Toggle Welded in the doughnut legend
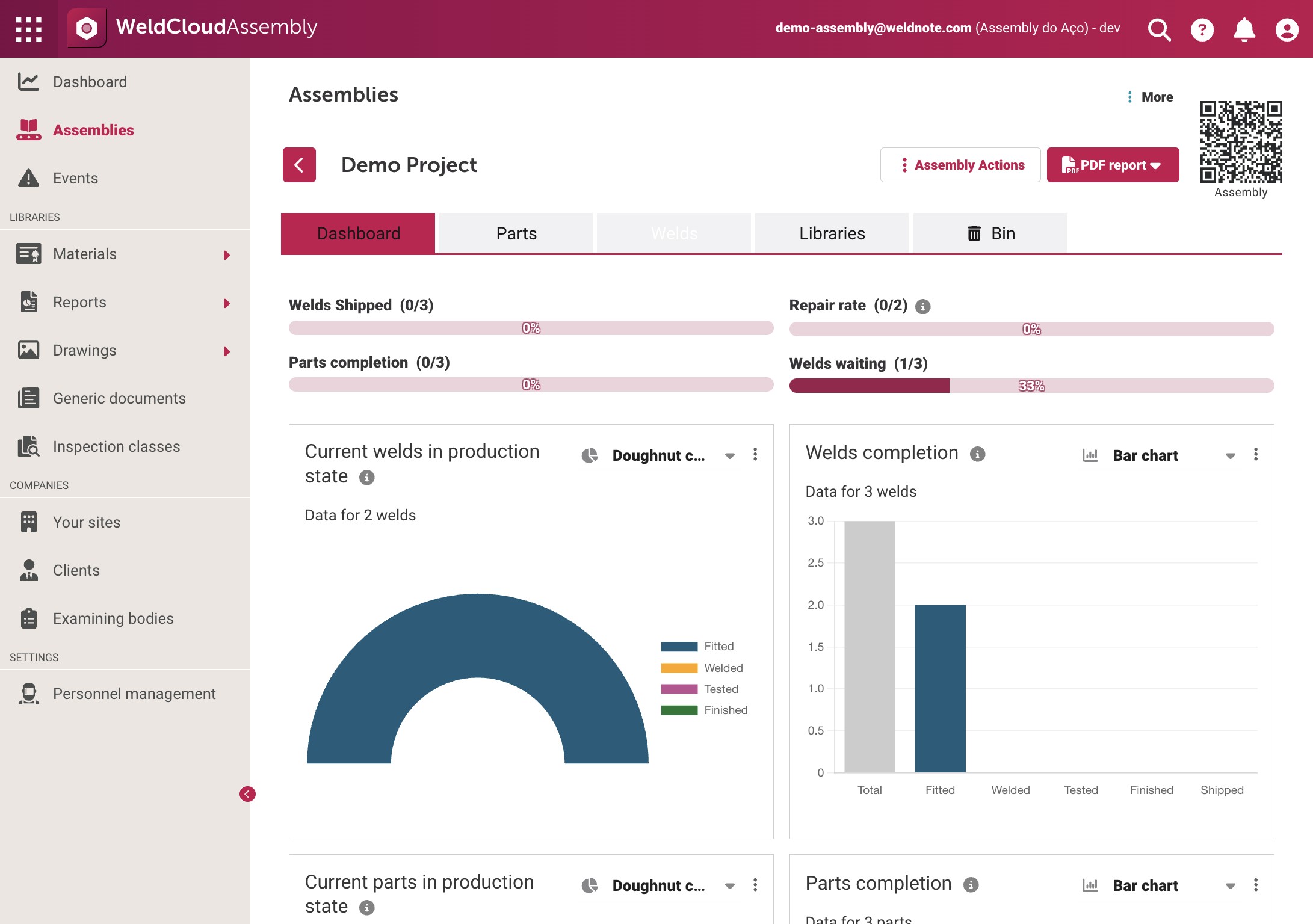 702,668
